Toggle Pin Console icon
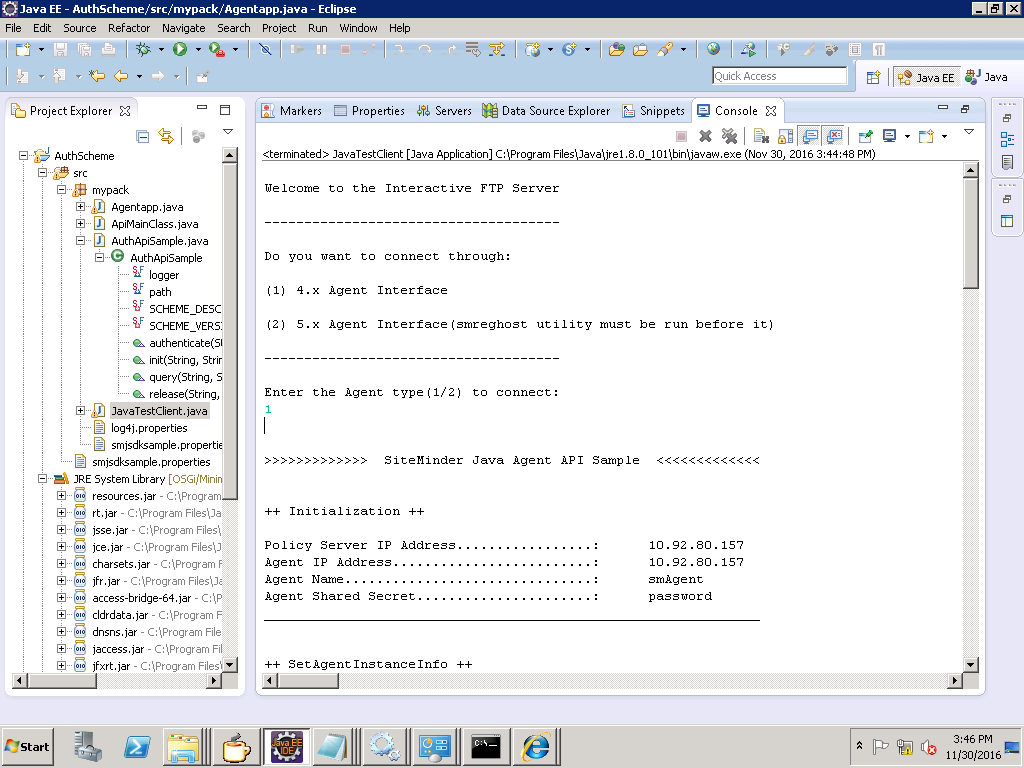This screenshot has height=768, width=1024. (866, 136)
